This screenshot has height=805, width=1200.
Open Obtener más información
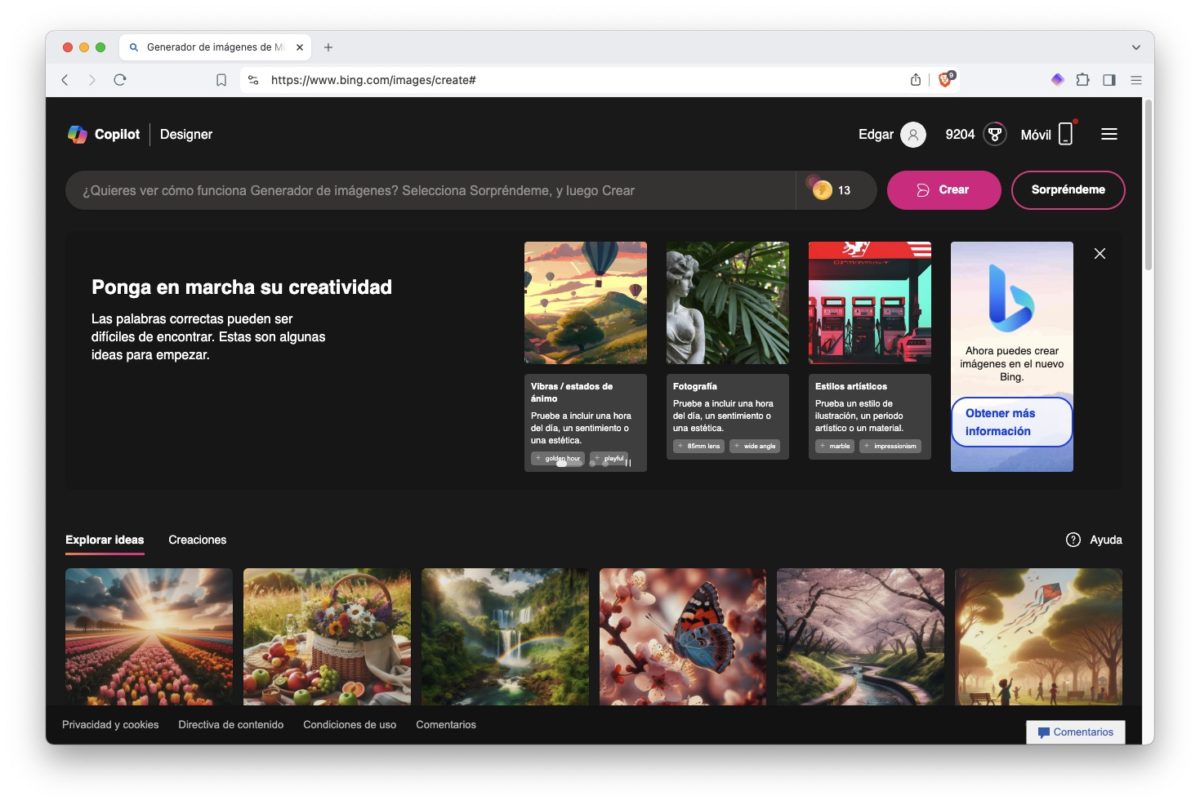tap(1011, 419)
